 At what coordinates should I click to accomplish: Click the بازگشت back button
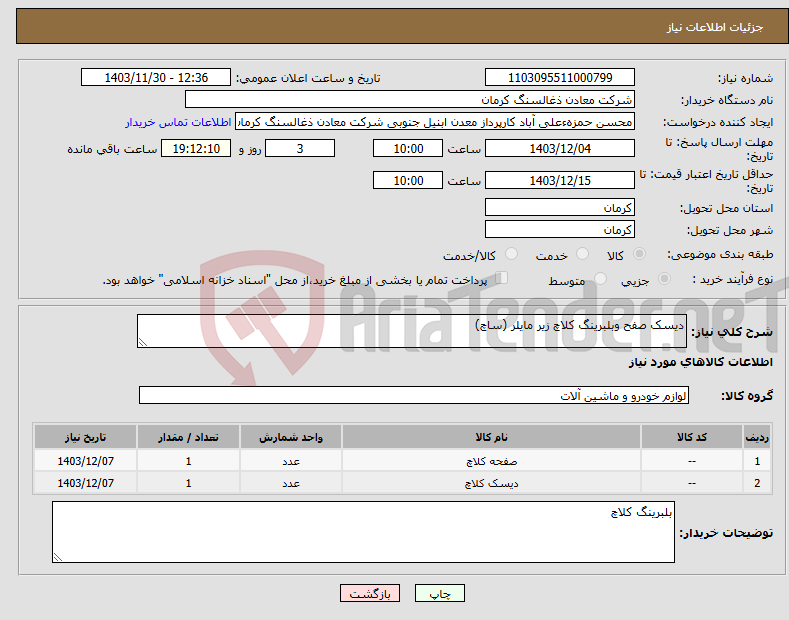click(370, 593)
